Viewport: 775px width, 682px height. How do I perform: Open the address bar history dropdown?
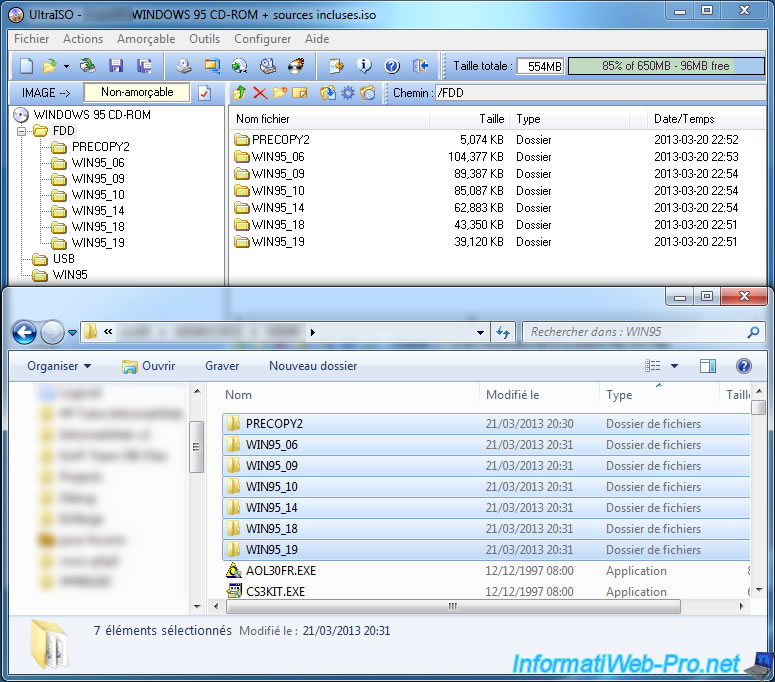(480, 333)
